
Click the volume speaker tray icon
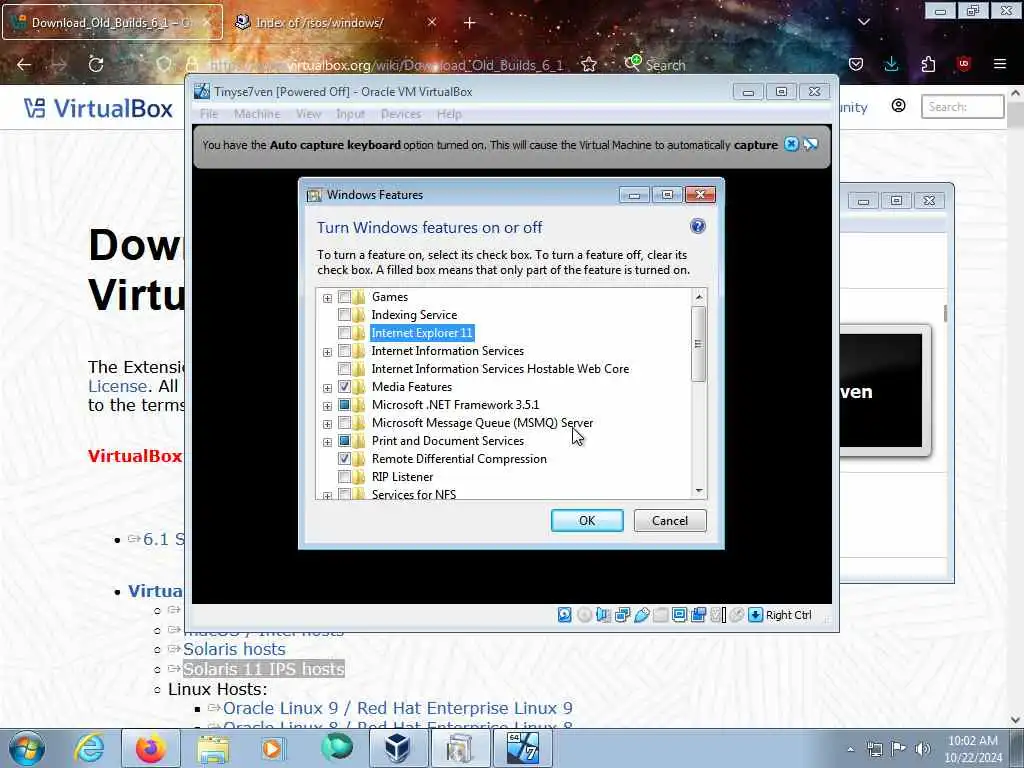pyautogui.click(x=922, y=748)
